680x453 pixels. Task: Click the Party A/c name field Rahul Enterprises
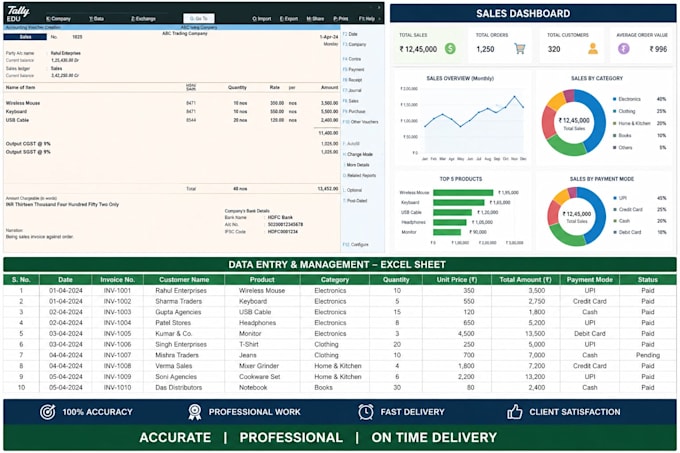pos(65,53)
